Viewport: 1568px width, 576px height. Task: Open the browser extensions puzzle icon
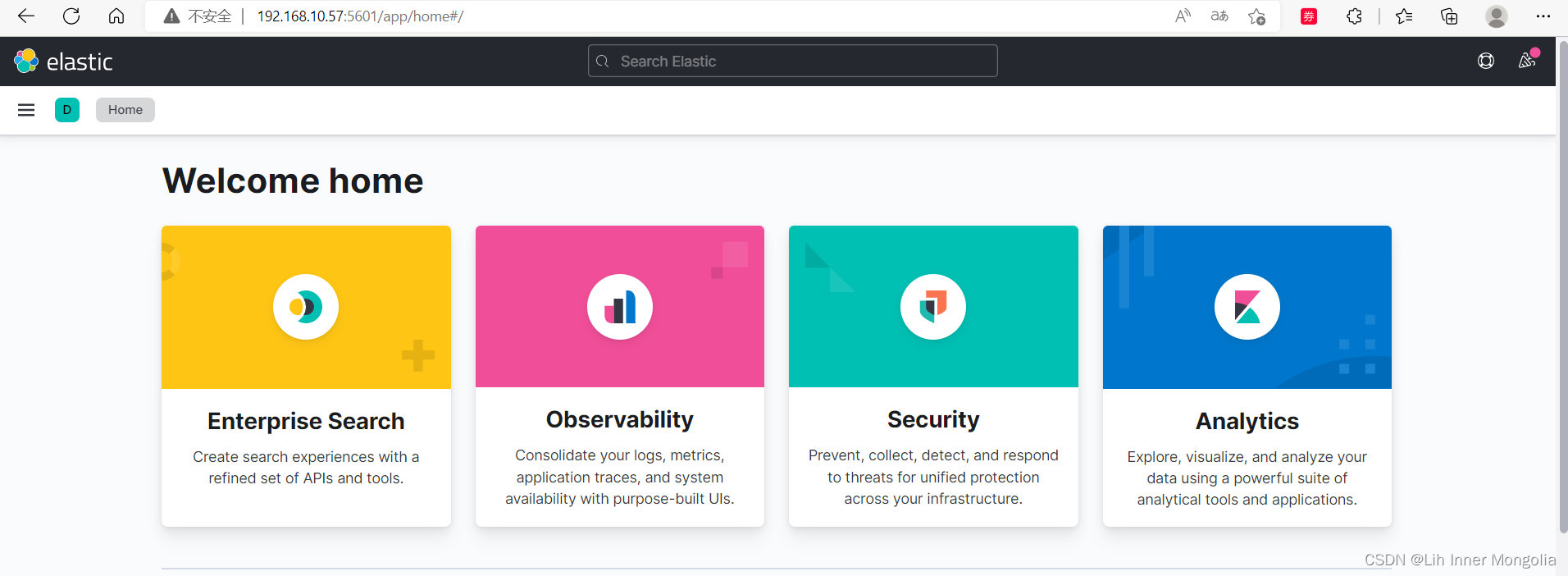(x=1354, y=16)
